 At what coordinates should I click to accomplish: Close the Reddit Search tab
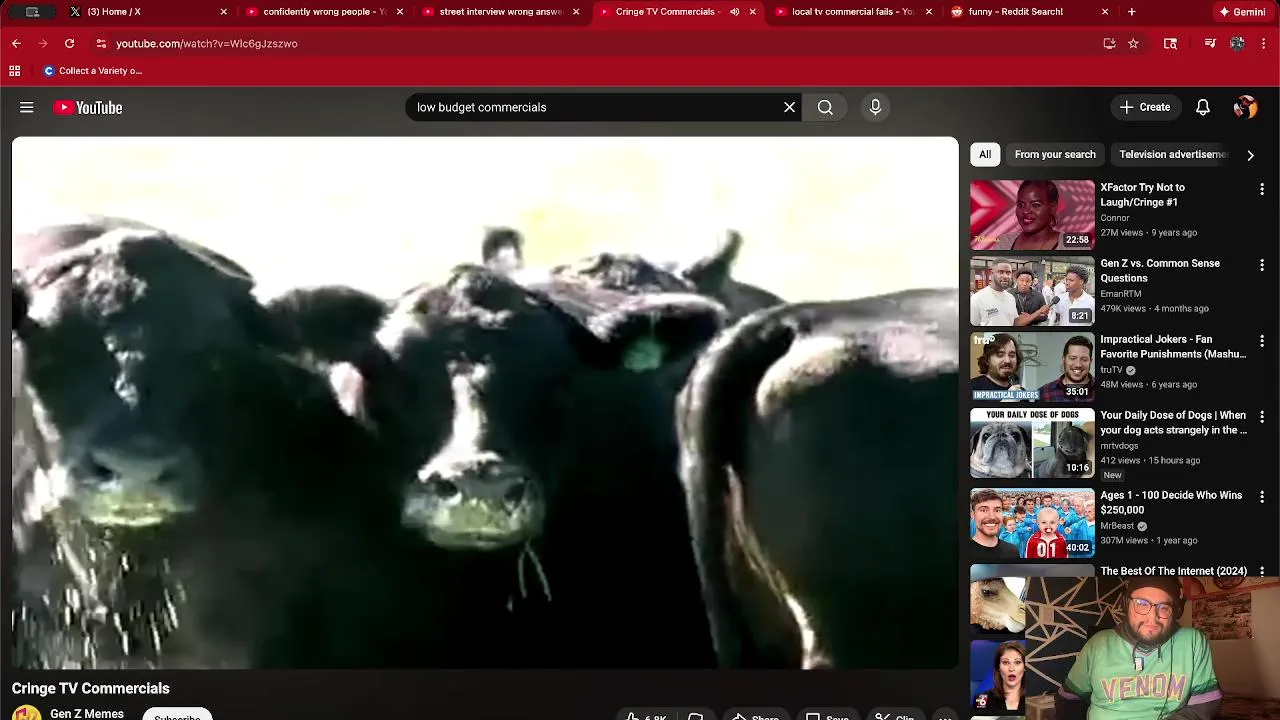coord(1105,12)
